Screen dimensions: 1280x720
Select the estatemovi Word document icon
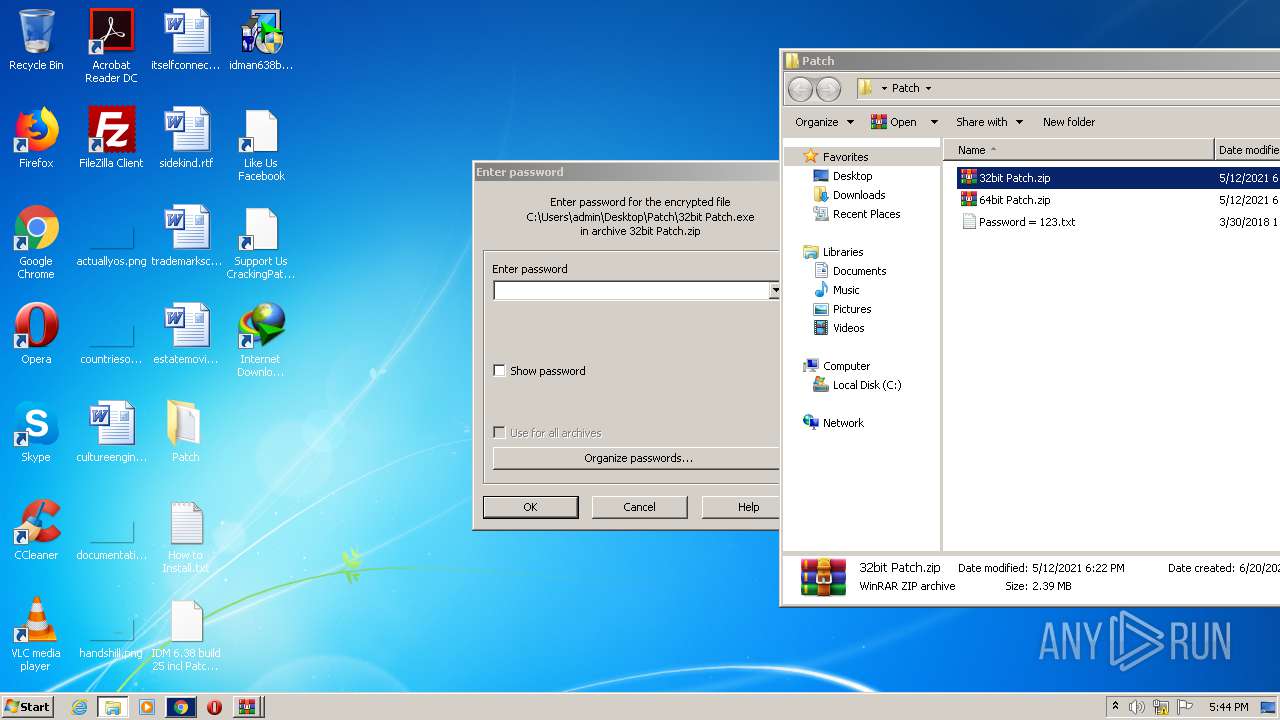[186, 334]
